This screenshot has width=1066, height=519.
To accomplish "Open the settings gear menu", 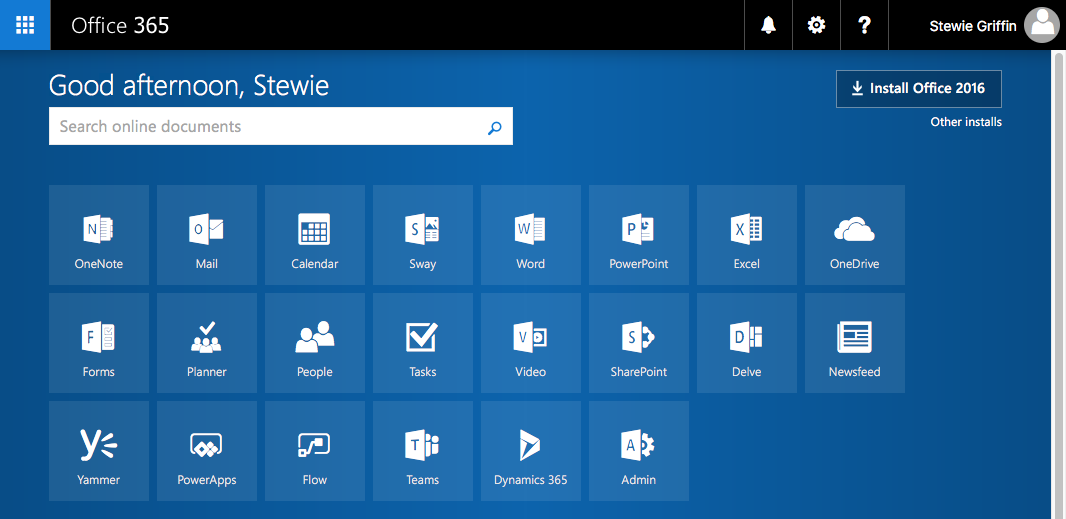I will click(817, 25).
